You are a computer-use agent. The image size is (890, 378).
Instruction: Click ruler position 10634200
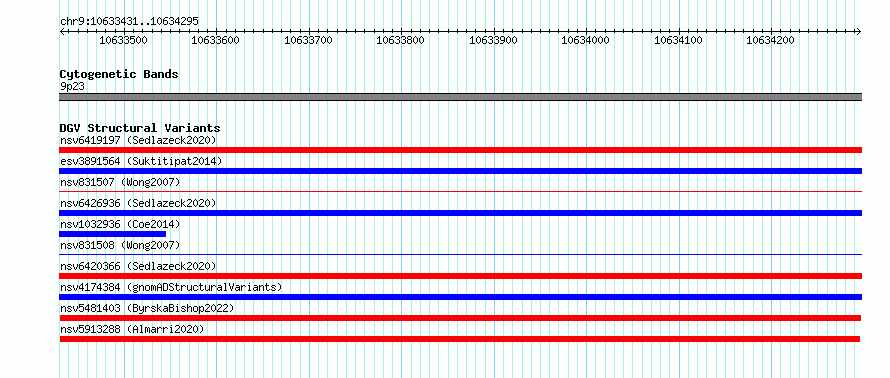770,40
